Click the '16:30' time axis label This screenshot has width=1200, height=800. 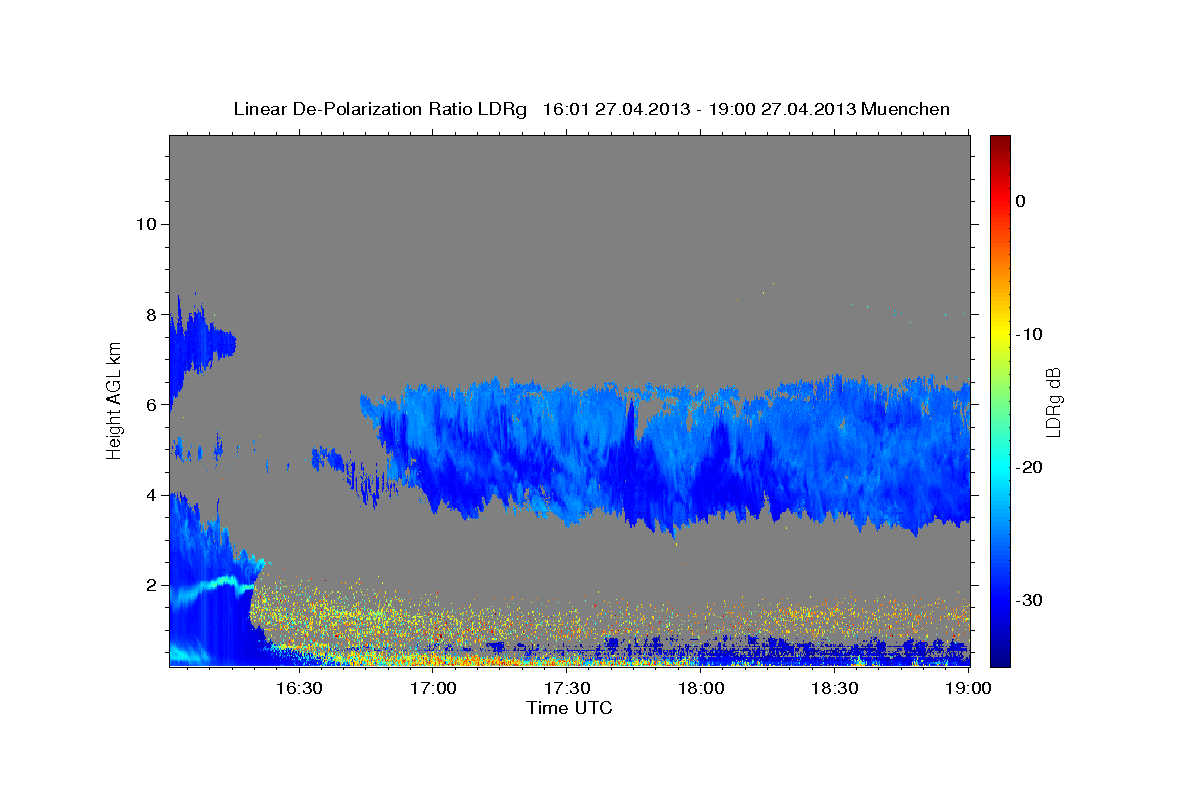tap(299, 689)
